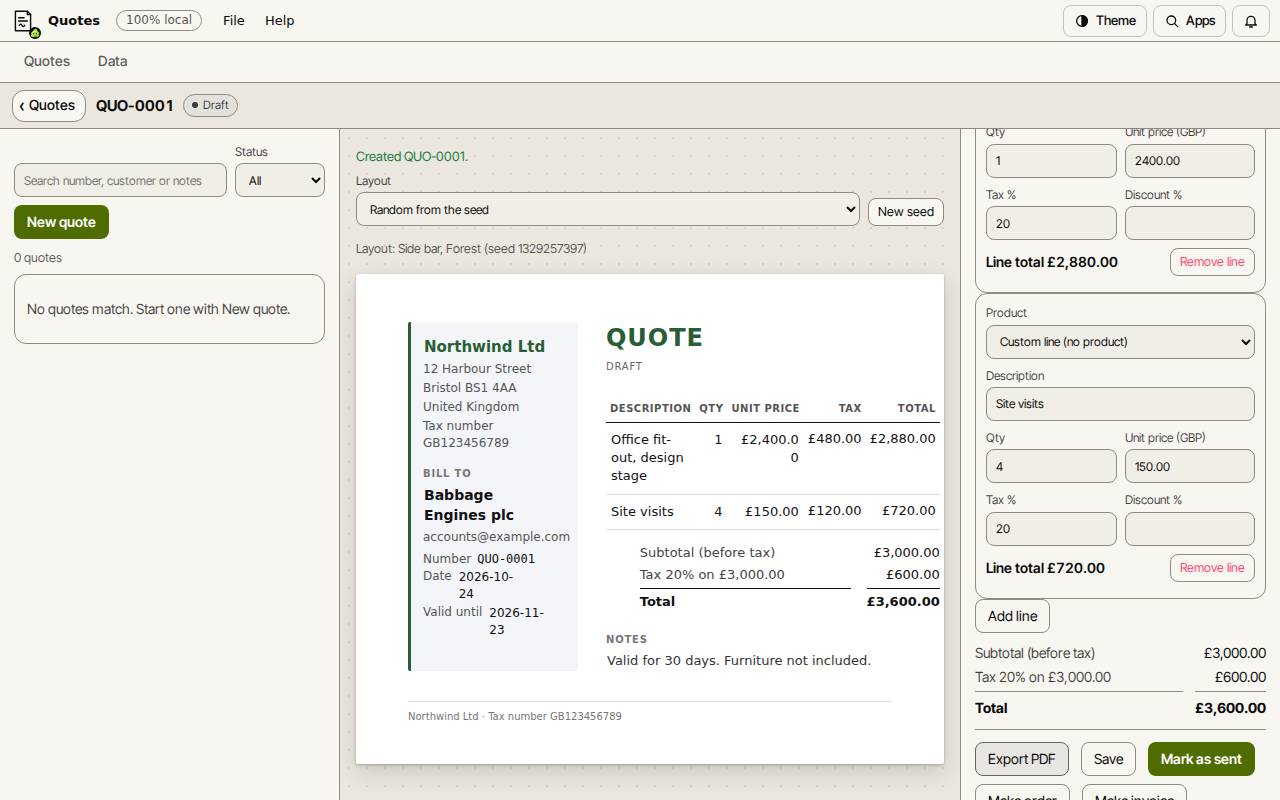Click the £3,600.00 total in the preview
Viewport: 1280px width, 800px height.
pos(903,601)
